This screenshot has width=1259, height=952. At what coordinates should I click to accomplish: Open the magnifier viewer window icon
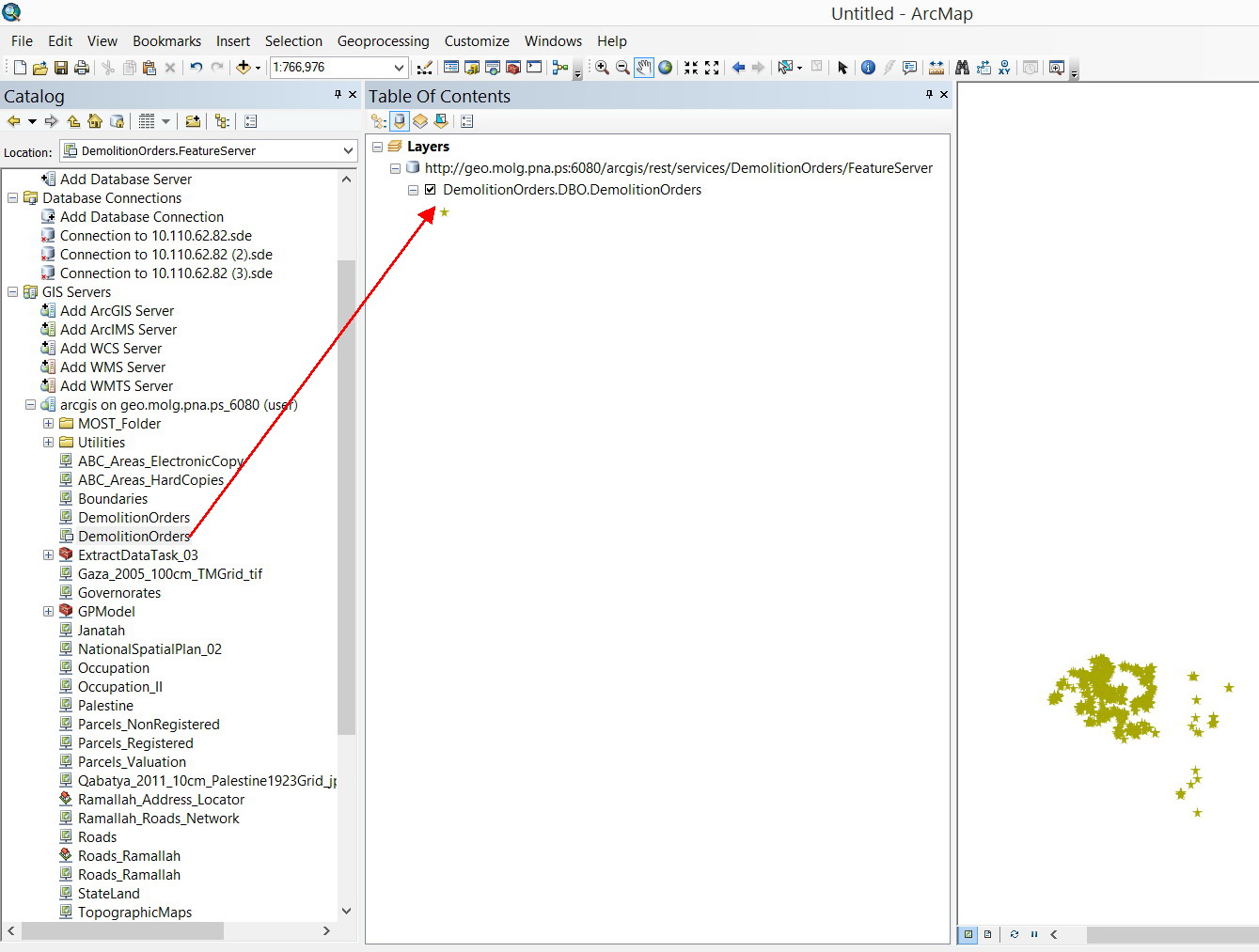tap(1057, 68)
